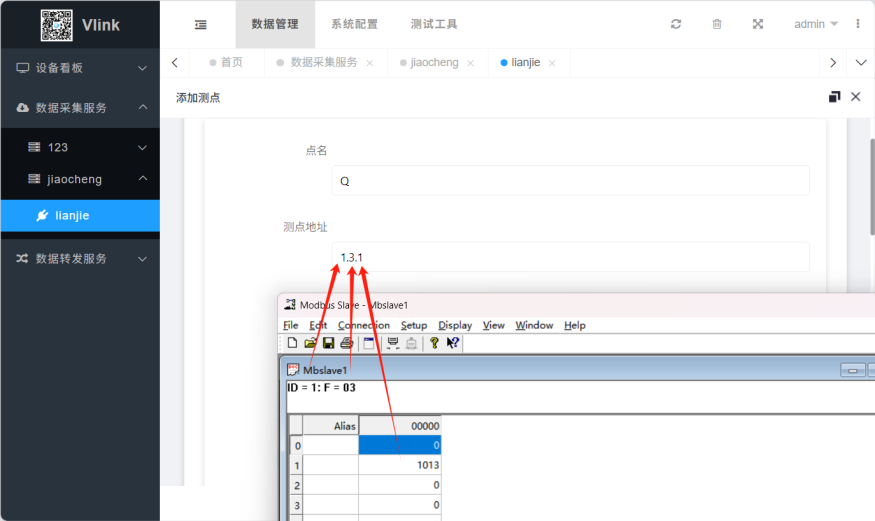The height and width of the screenshot is (521, 875).
Task: Collapse the jiaocheng sidebar item
Action: pyautogui.click(x=80, y=179)
